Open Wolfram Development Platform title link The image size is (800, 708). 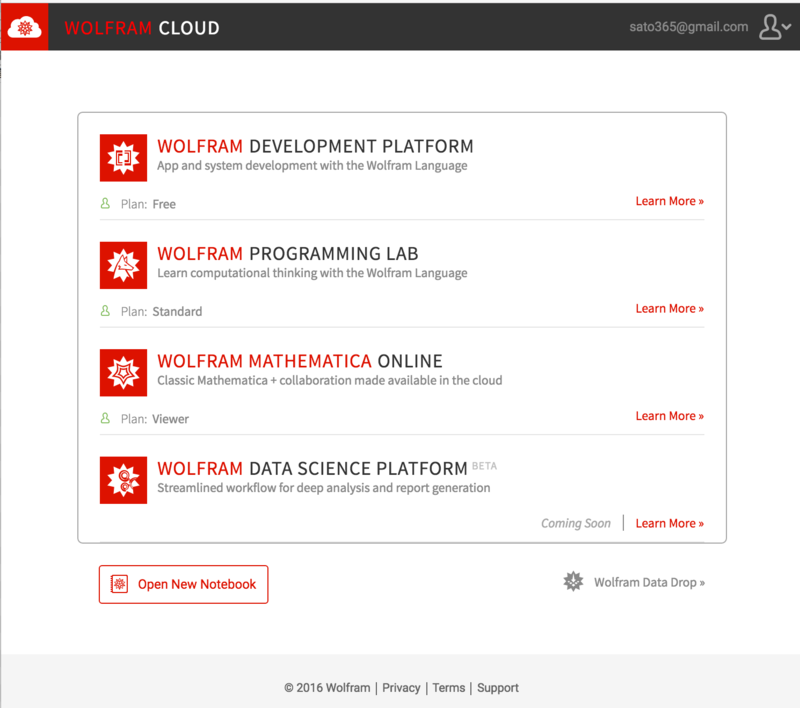[315, 146]
